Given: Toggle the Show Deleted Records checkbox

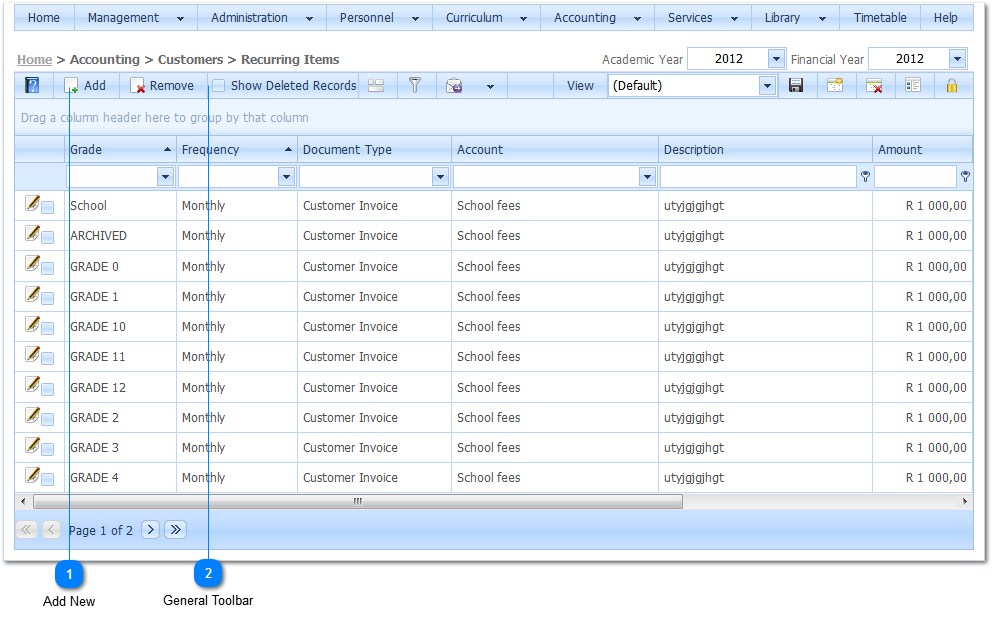Looking at the screenshot, I should (218, 85).
